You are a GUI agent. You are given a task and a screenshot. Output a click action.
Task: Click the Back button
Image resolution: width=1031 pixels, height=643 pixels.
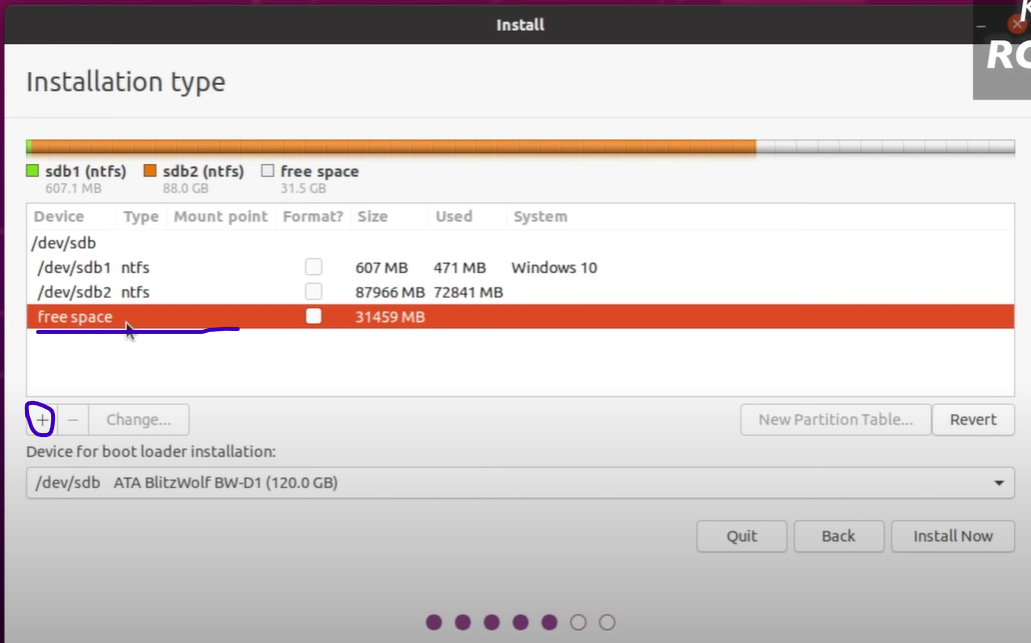click(x=838, y=536)
